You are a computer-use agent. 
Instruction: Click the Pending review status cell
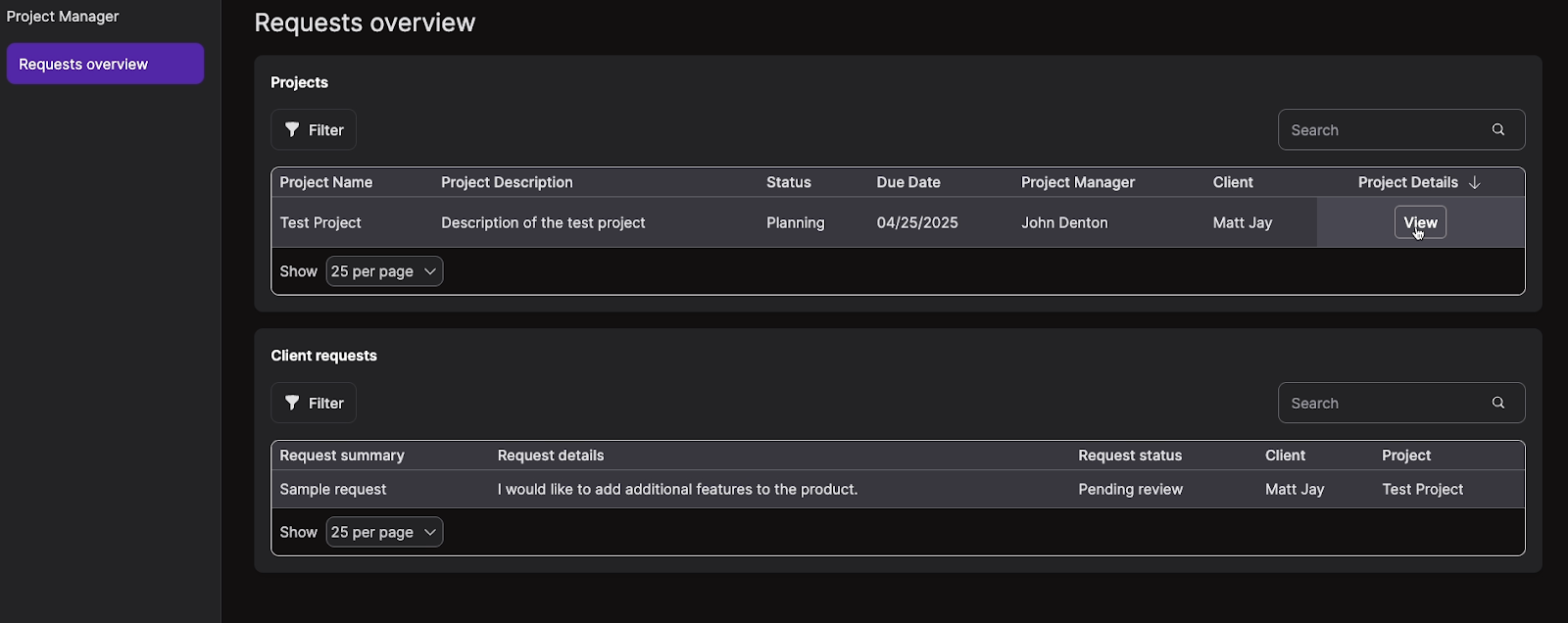tap(1131, 489)
